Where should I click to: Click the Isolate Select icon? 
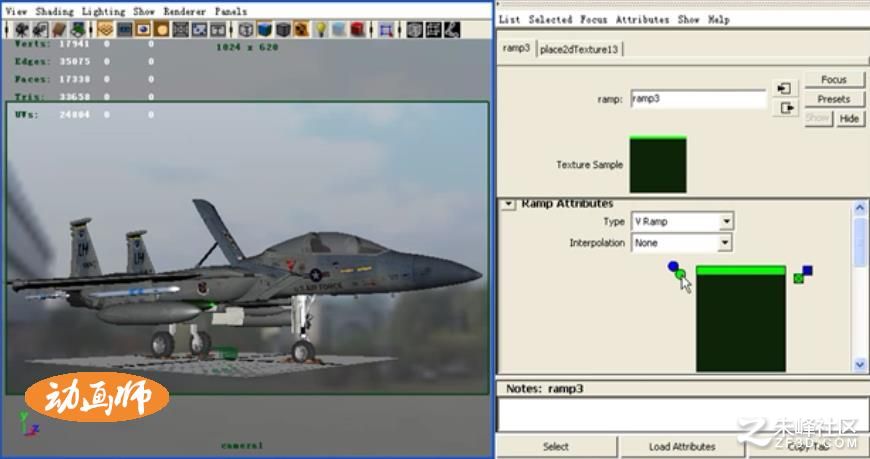point(386,30)
